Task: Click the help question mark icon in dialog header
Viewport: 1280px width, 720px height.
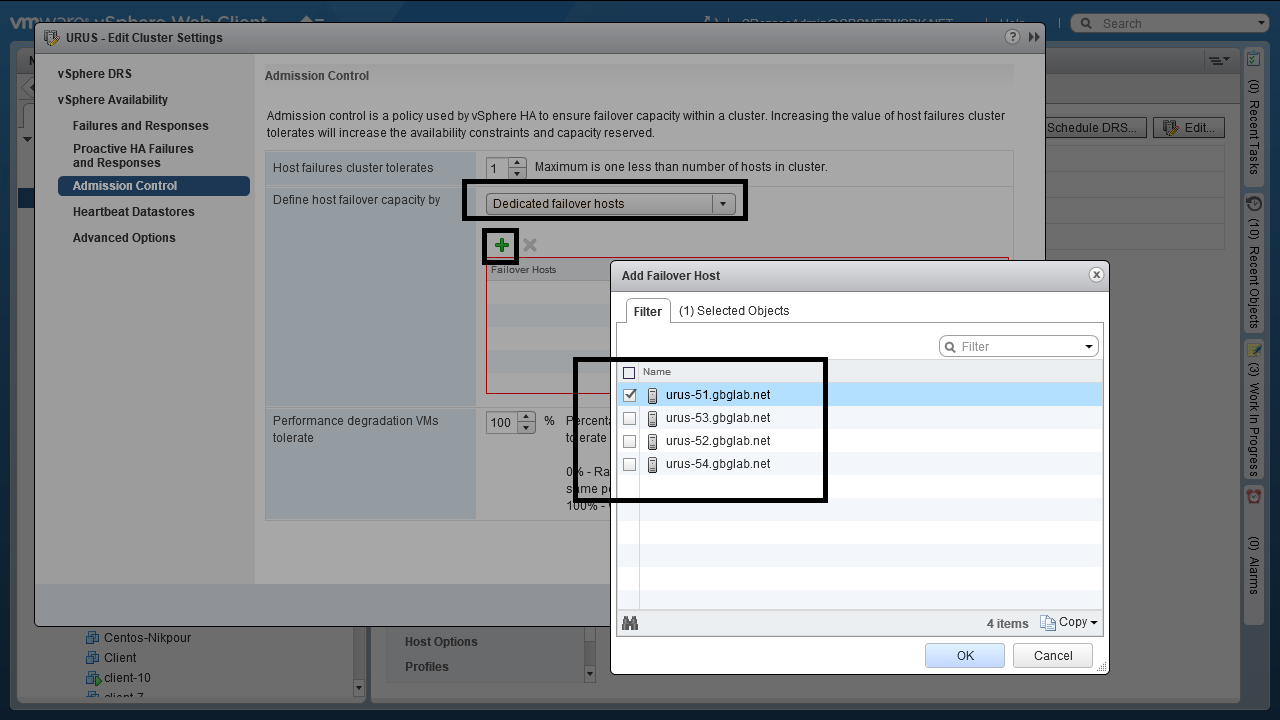Action: [1012, 37]
